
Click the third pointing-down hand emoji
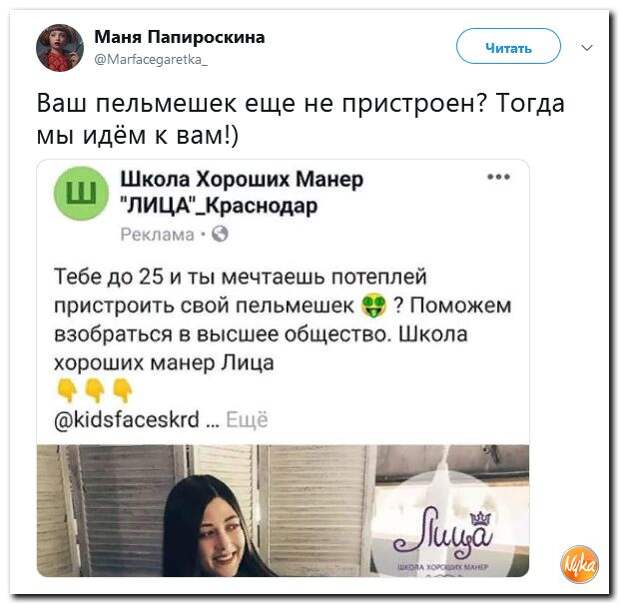point(123,390)
